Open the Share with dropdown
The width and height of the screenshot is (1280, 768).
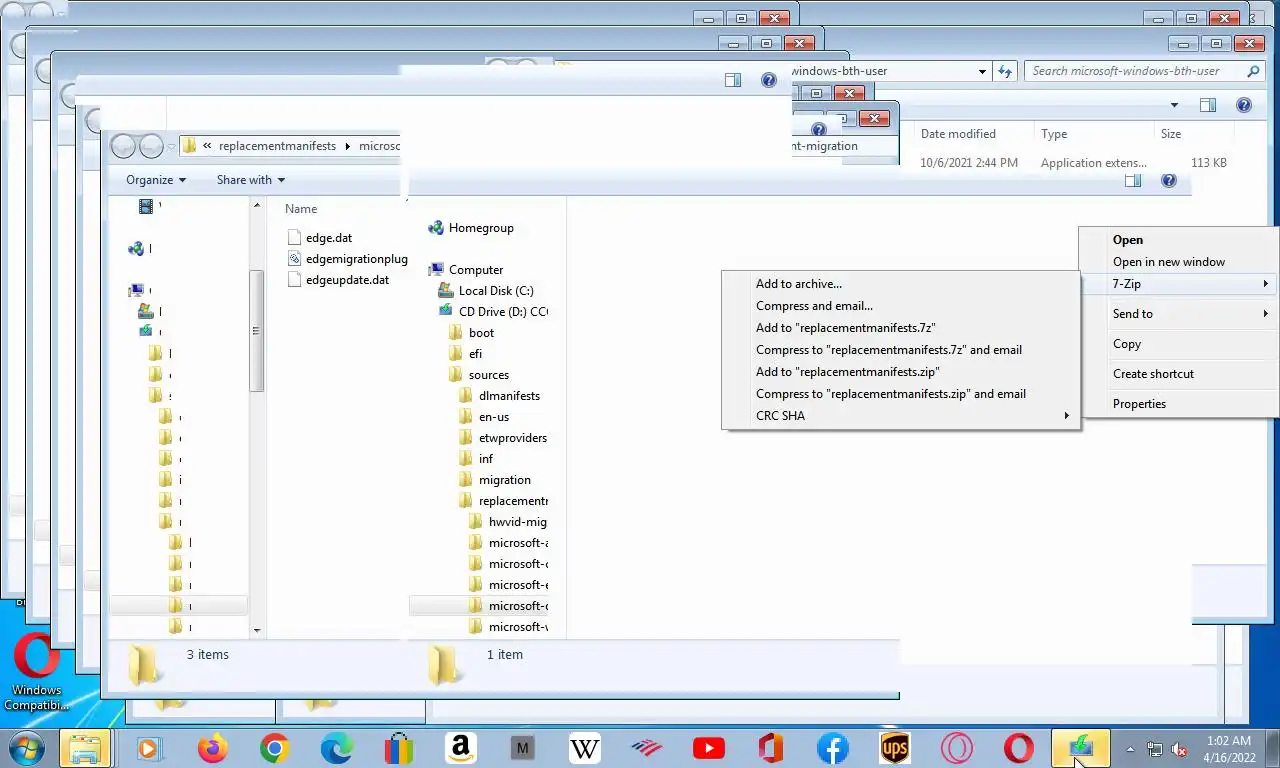(251, 180)
